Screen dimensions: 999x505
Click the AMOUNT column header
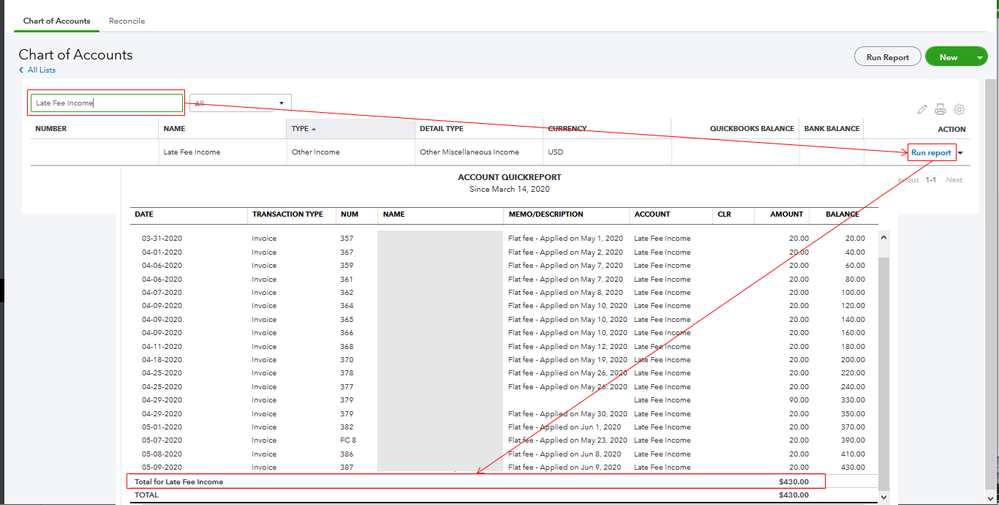click(789, 215)
